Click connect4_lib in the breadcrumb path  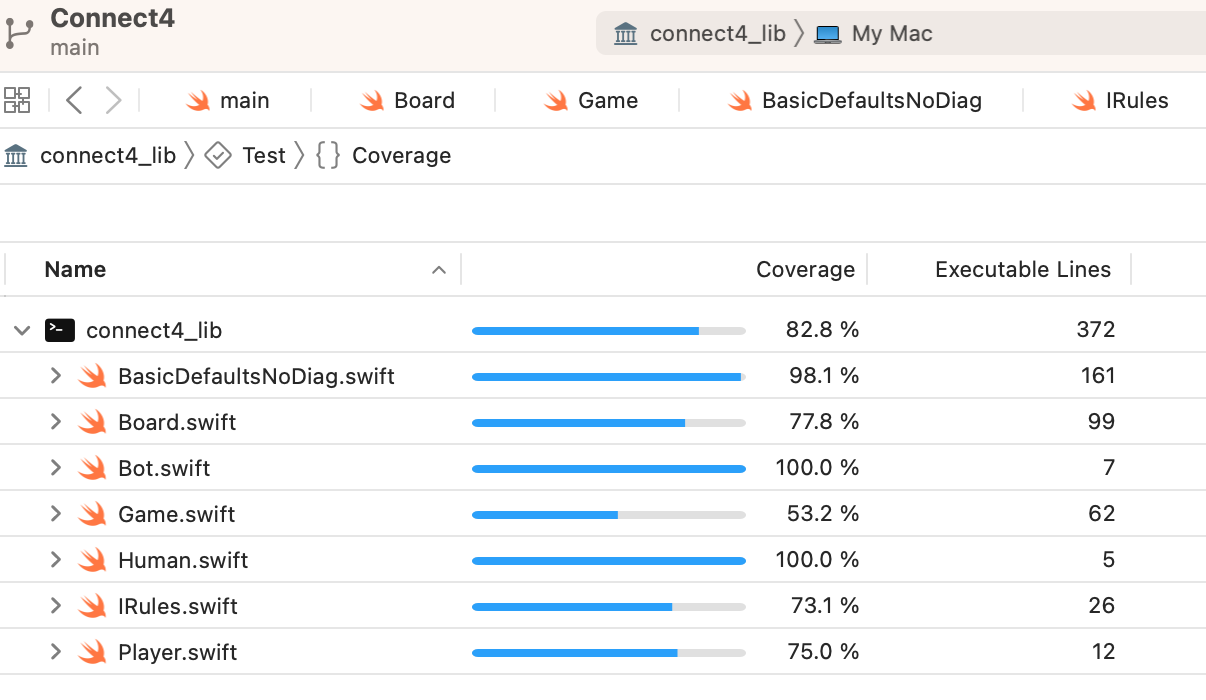tap(108, 155)
